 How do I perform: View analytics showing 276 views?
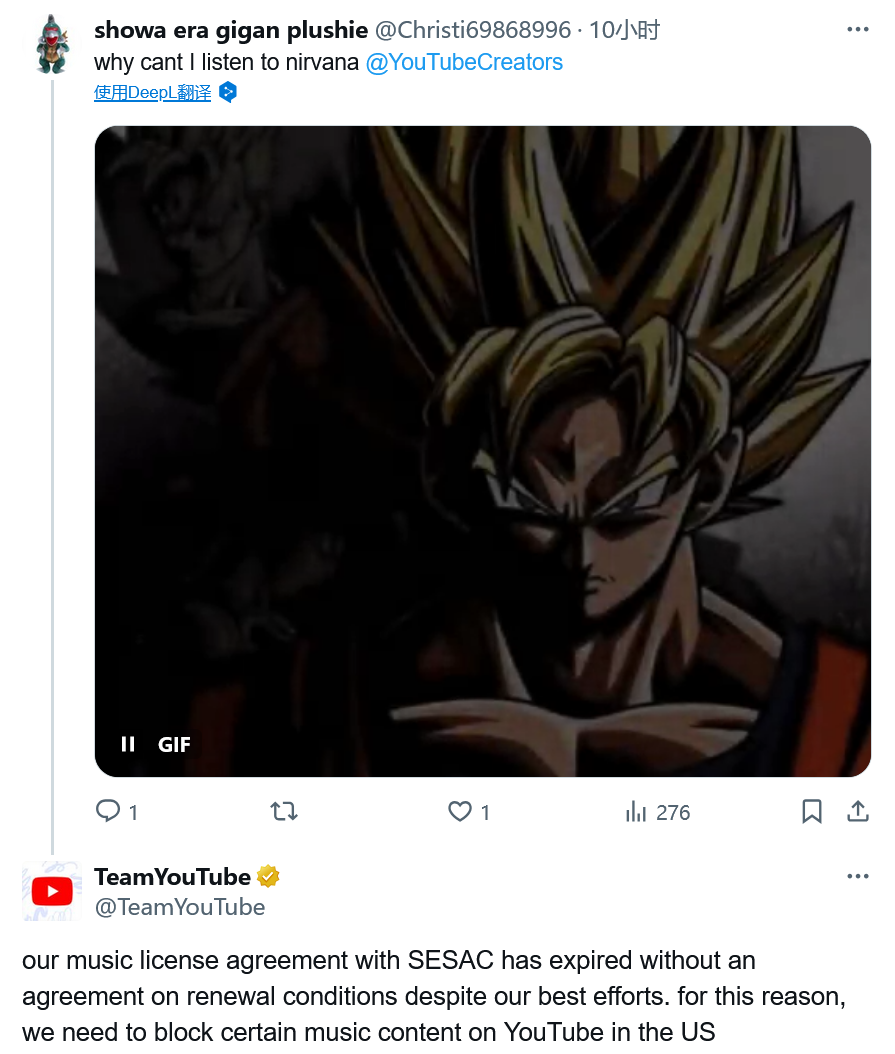point(657,812)
